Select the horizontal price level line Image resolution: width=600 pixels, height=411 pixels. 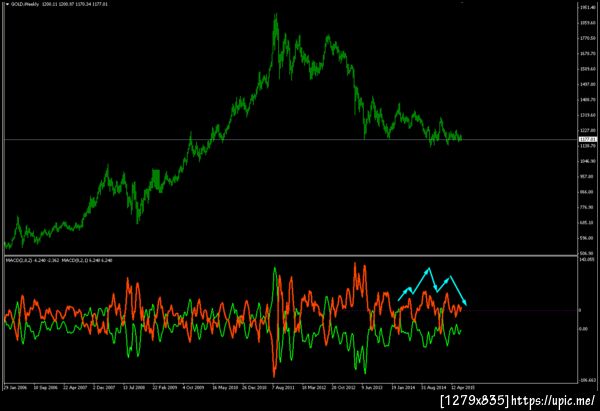(x=291, y=140)
